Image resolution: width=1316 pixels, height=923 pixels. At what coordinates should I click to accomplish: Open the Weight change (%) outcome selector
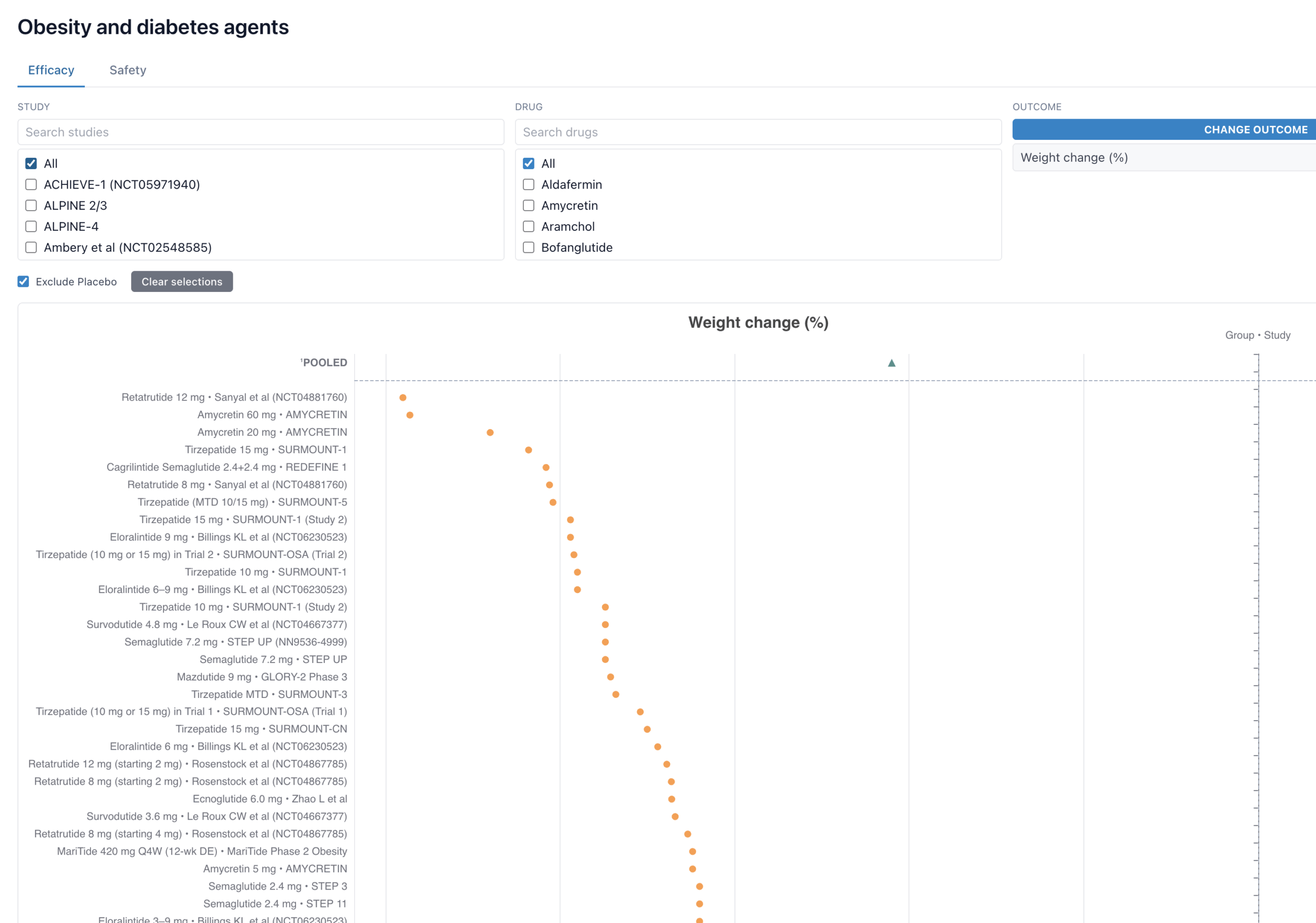1163,158
